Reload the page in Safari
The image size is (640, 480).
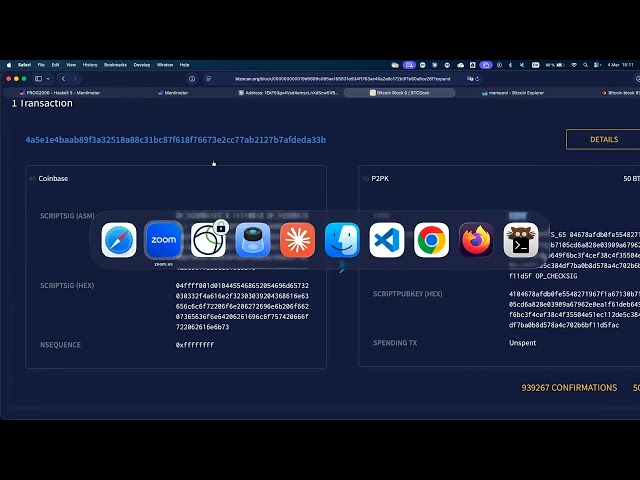[477, 79]
